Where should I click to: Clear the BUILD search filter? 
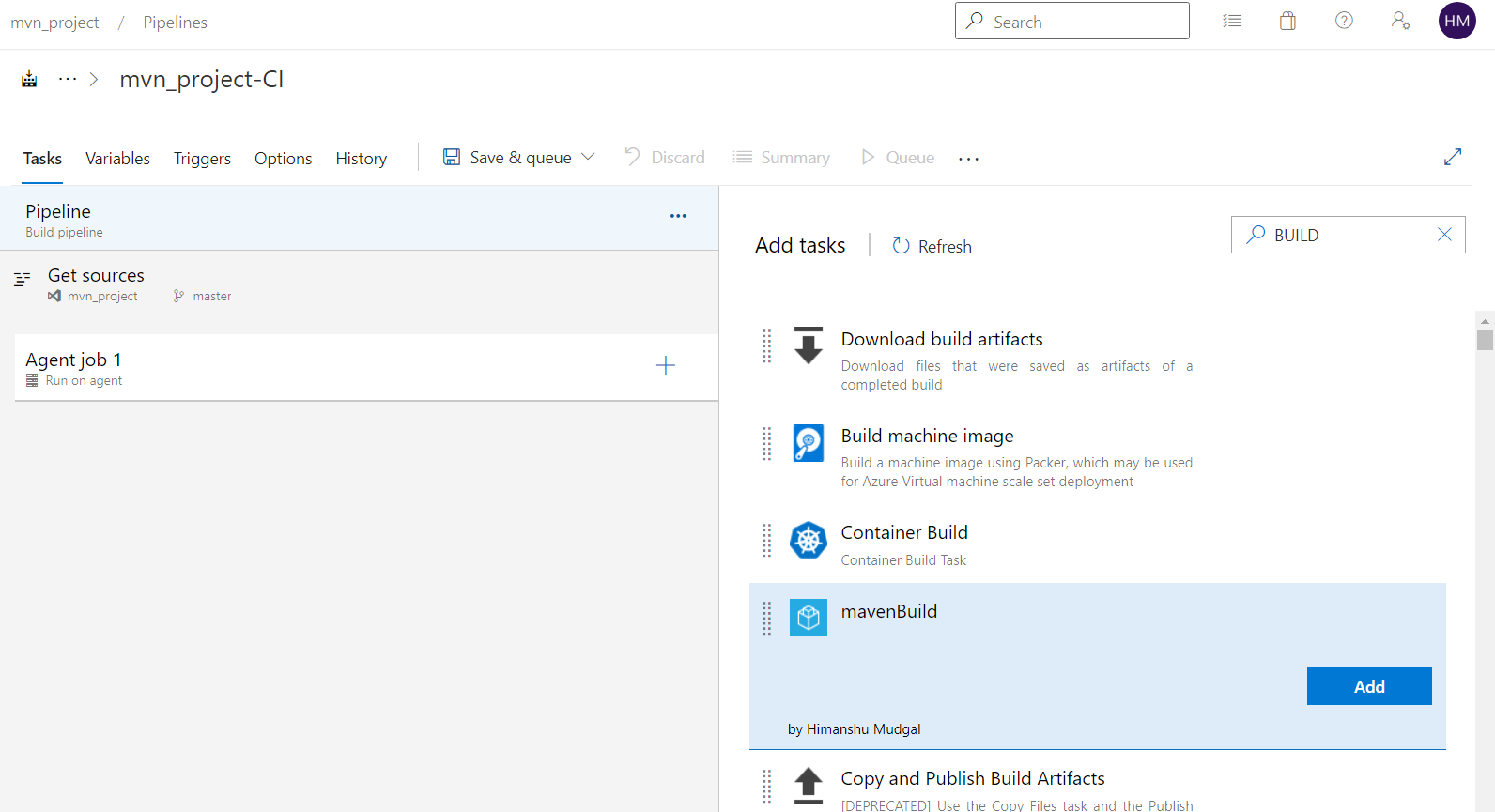tap(1444, 235)
